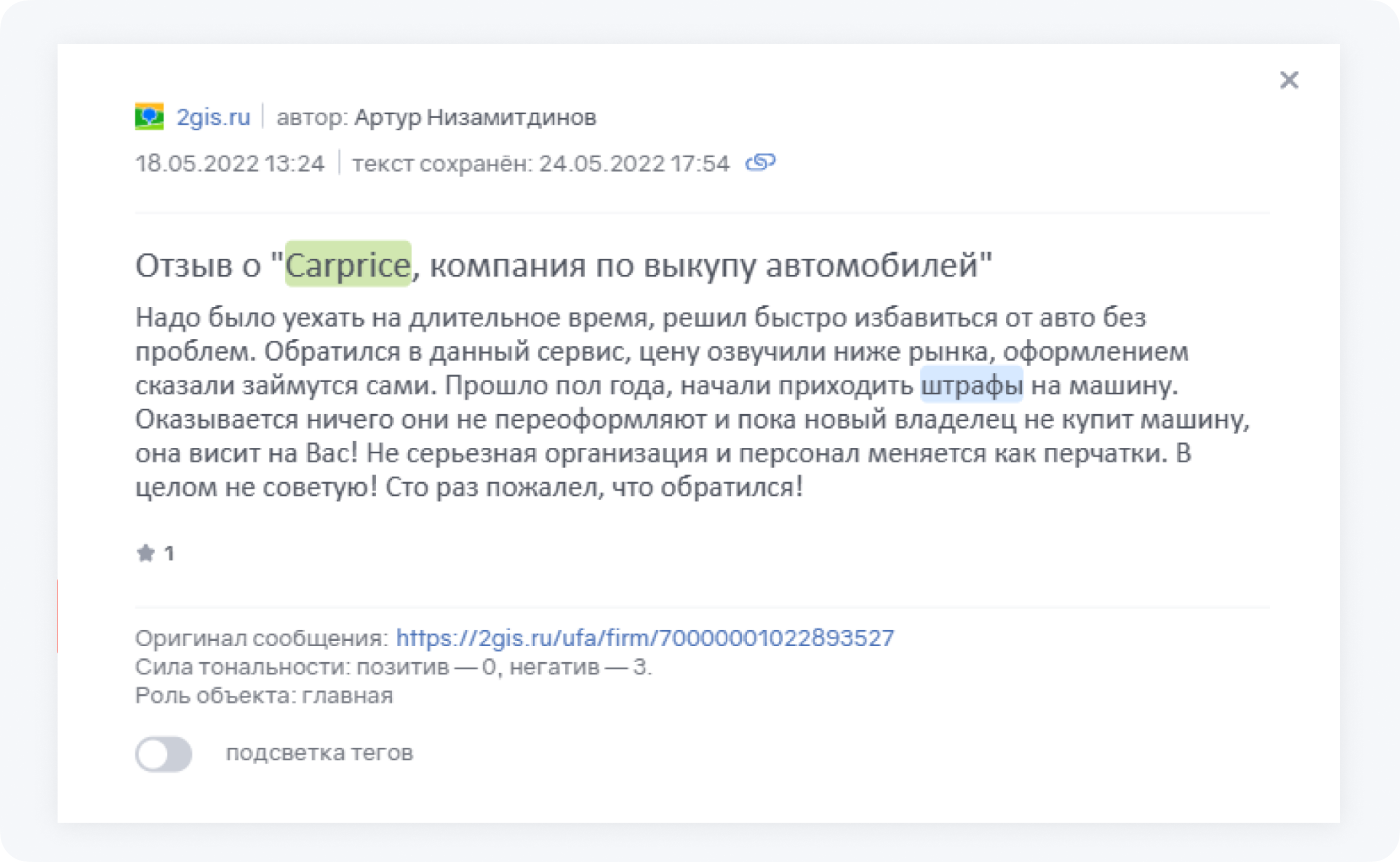Click author name 'Артур Низамитдинов'
1400x862 pixels.
pos(475,118)
